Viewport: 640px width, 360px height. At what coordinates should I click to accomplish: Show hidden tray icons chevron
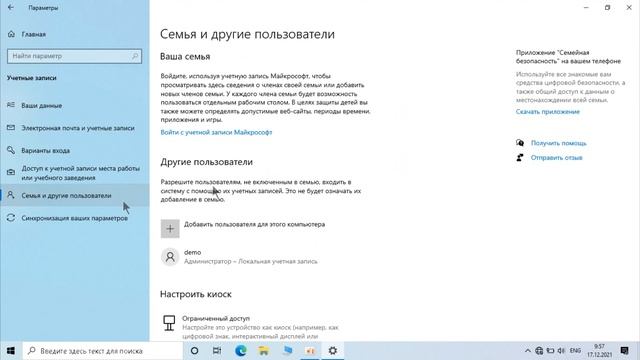point(527,351)
